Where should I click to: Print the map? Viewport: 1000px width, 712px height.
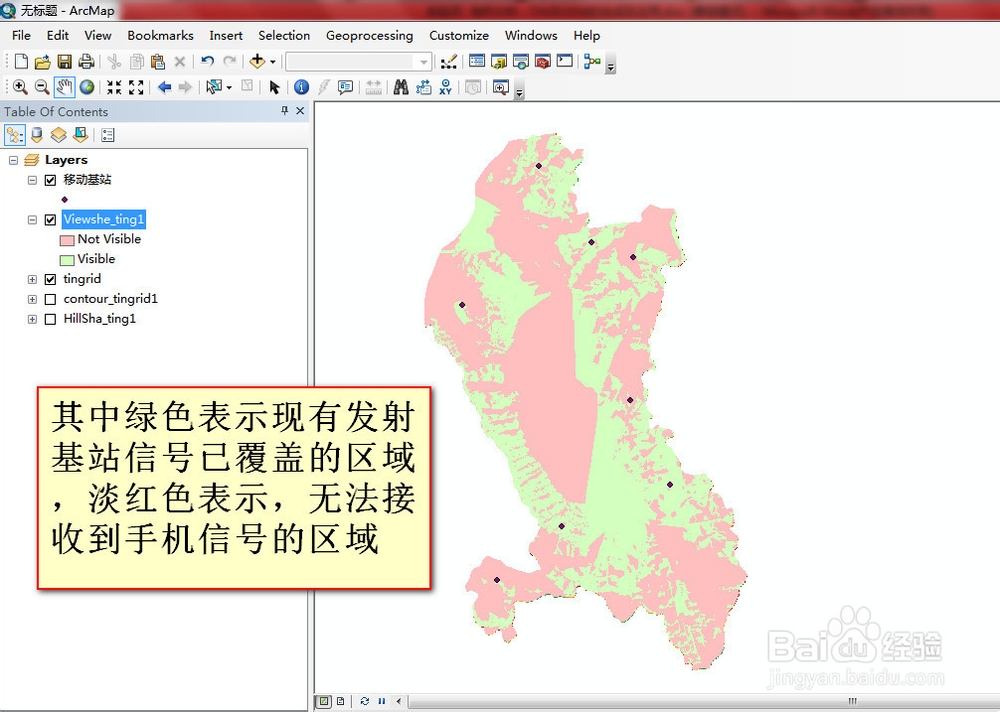click(x=86, y=61)
